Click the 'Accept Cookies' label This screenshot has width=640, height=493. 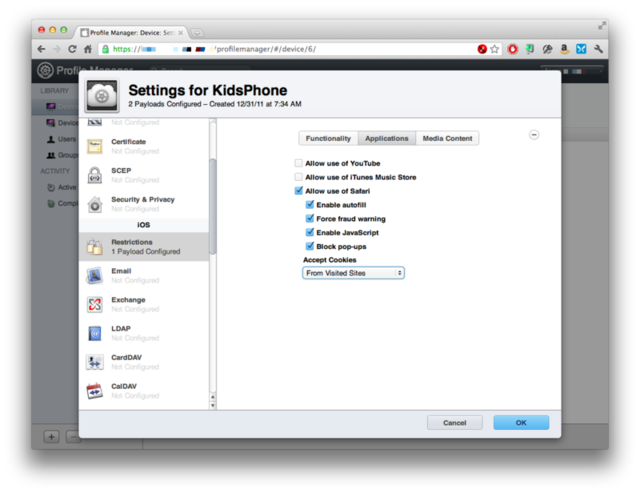click(x=329, y=260)
